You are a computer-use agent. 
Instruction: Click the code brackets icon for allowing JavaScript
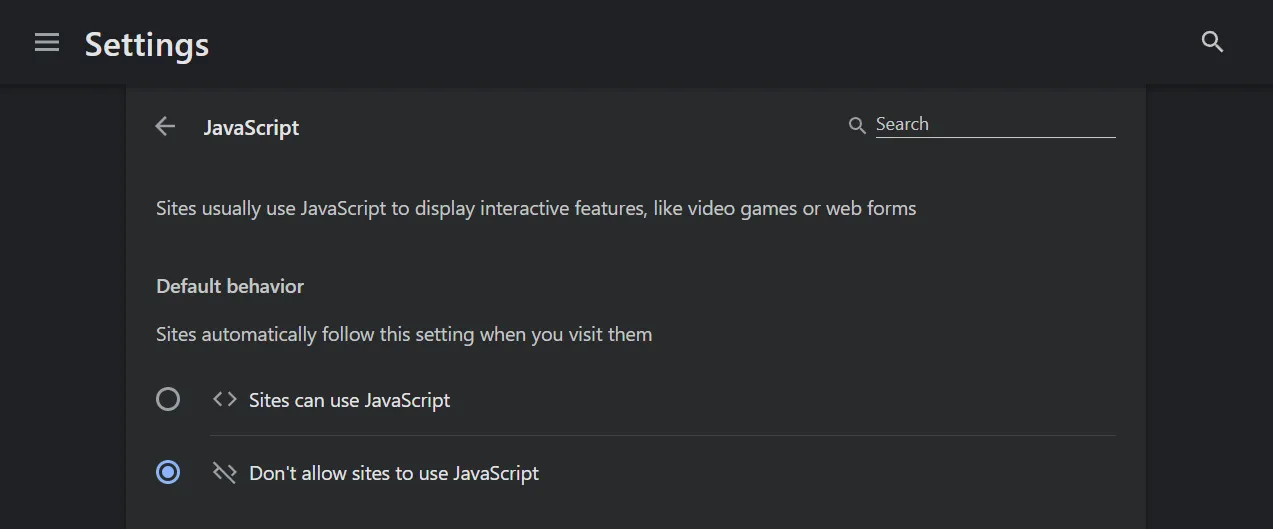(x=225, y=400)
